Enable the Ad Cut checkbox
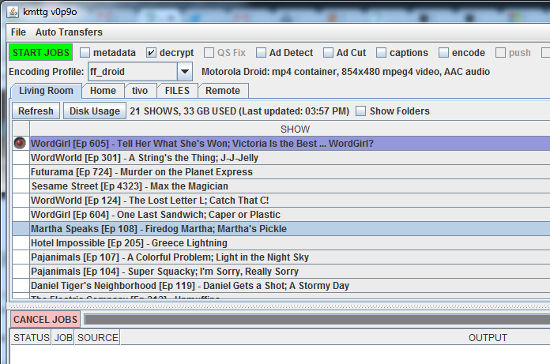The width and height of the screenshot is (550, 364). (x=328, y=53)
